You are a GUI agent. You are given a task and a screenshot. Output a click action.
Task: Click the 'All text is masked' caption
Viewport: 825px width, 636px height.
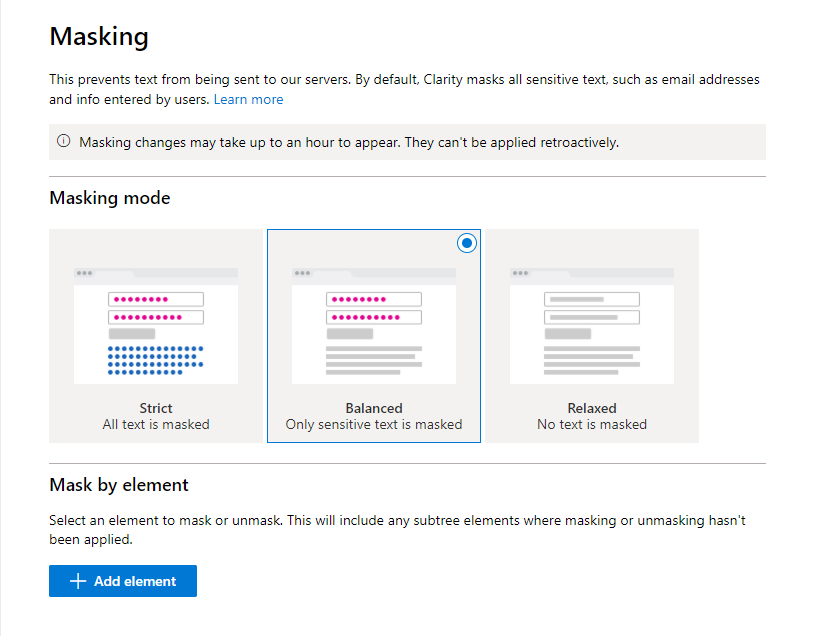pos(155,424)
